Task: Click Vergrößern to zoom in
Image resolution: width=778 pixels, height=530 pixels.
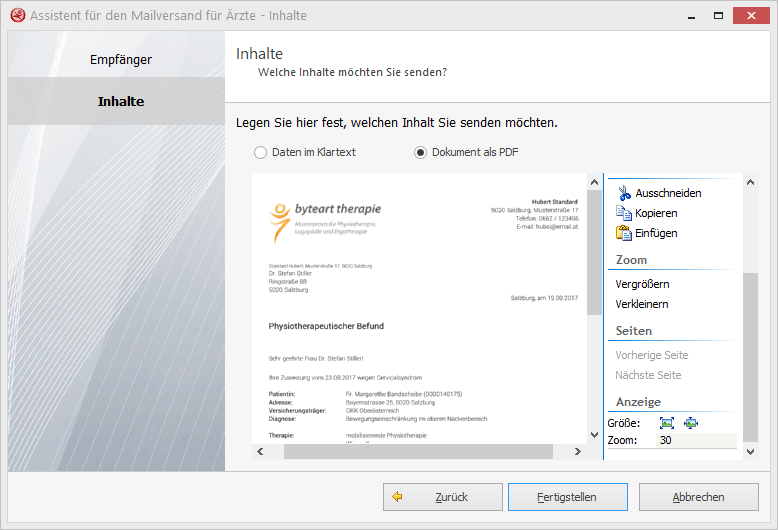Action: [x=642, y=284]
